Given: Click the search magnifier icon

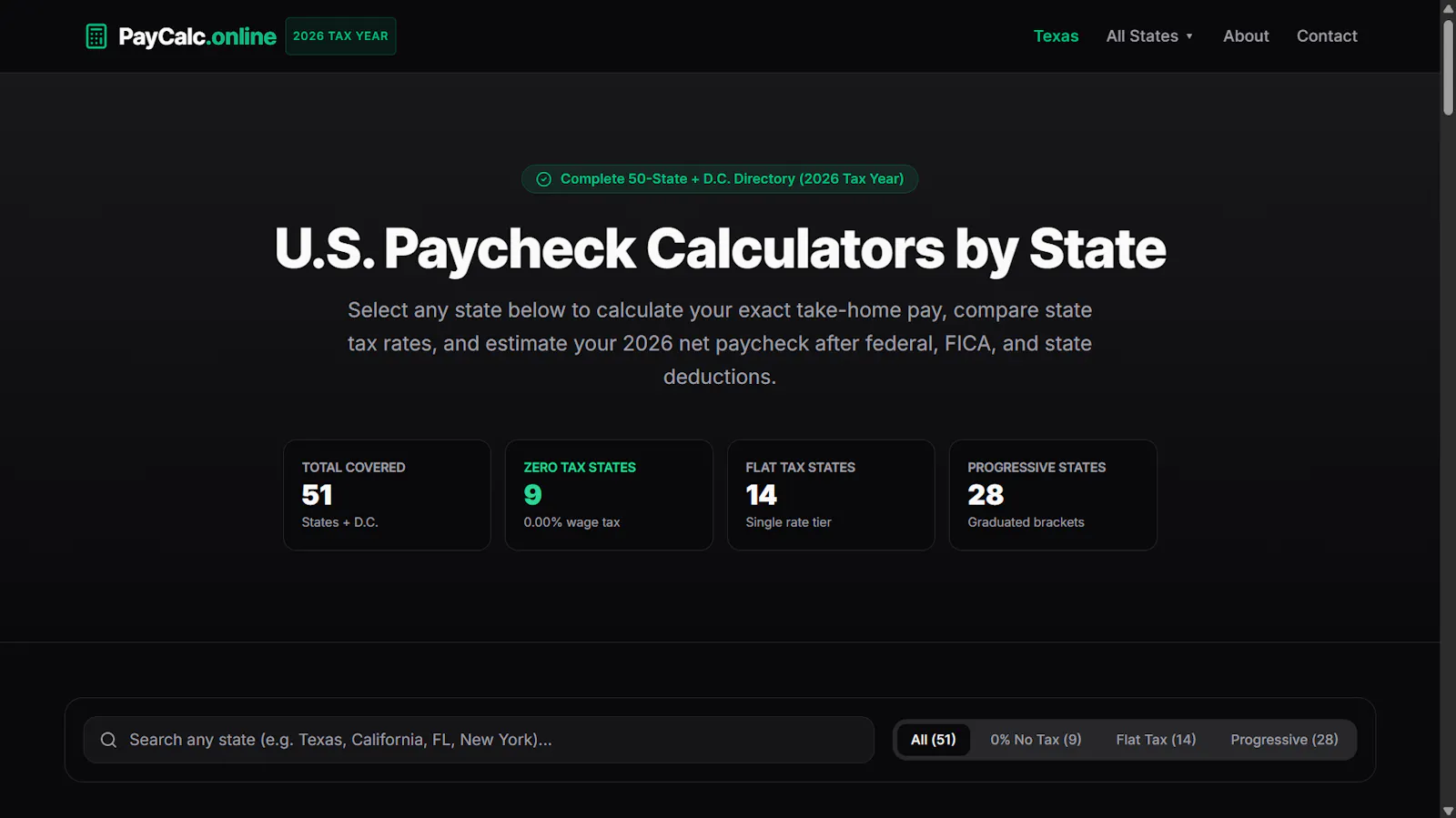Looking at the screenshot, I should [x=108, y=740].
